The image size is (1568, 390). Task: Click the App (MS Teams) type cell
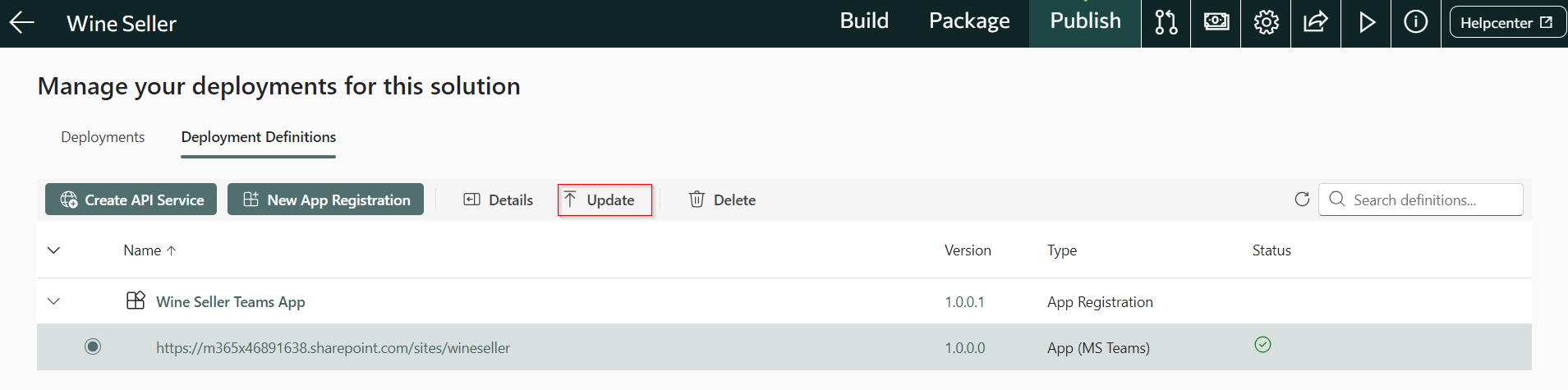coord(1098,348)
